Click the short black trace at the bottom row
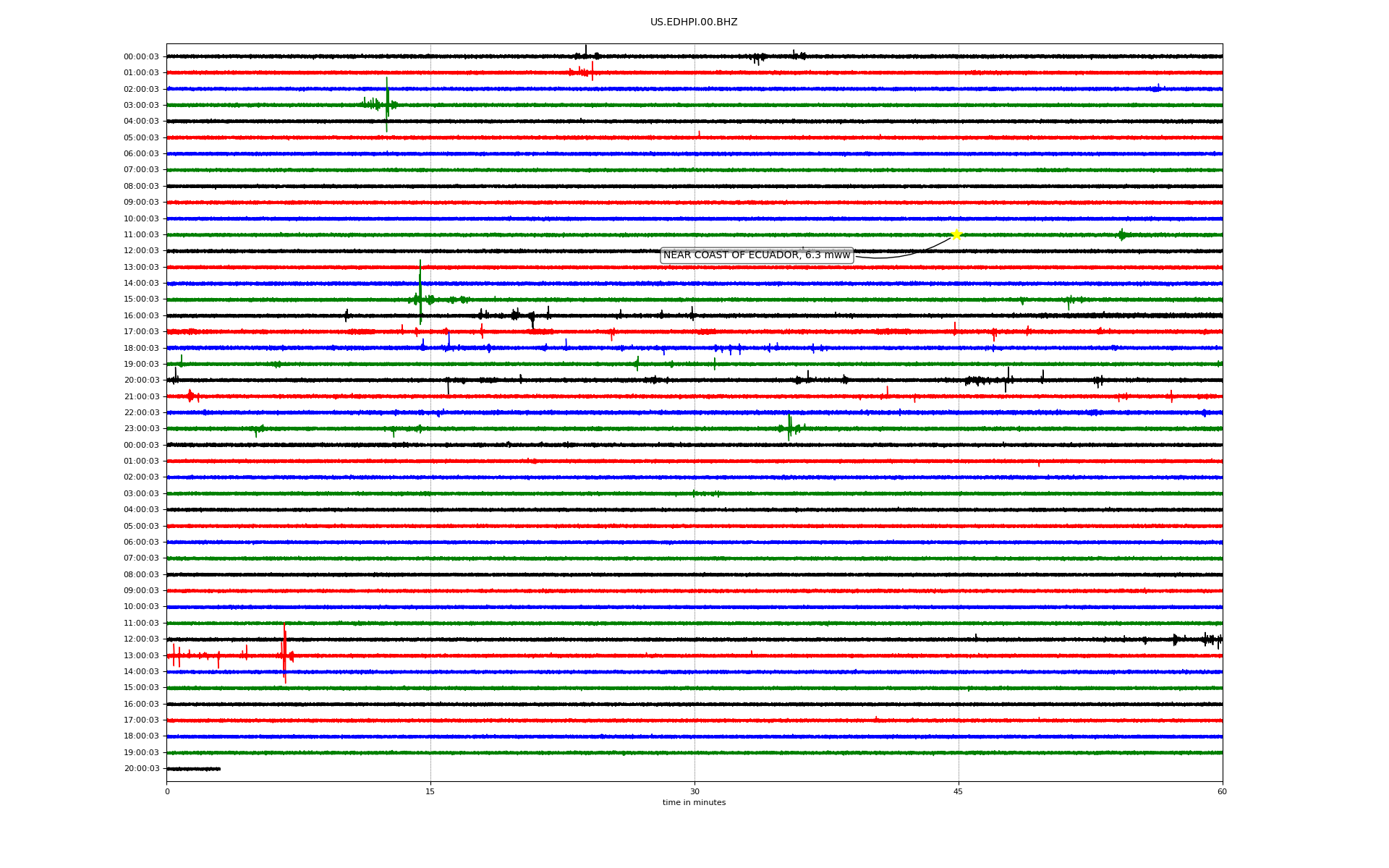 tap(193, 769)
